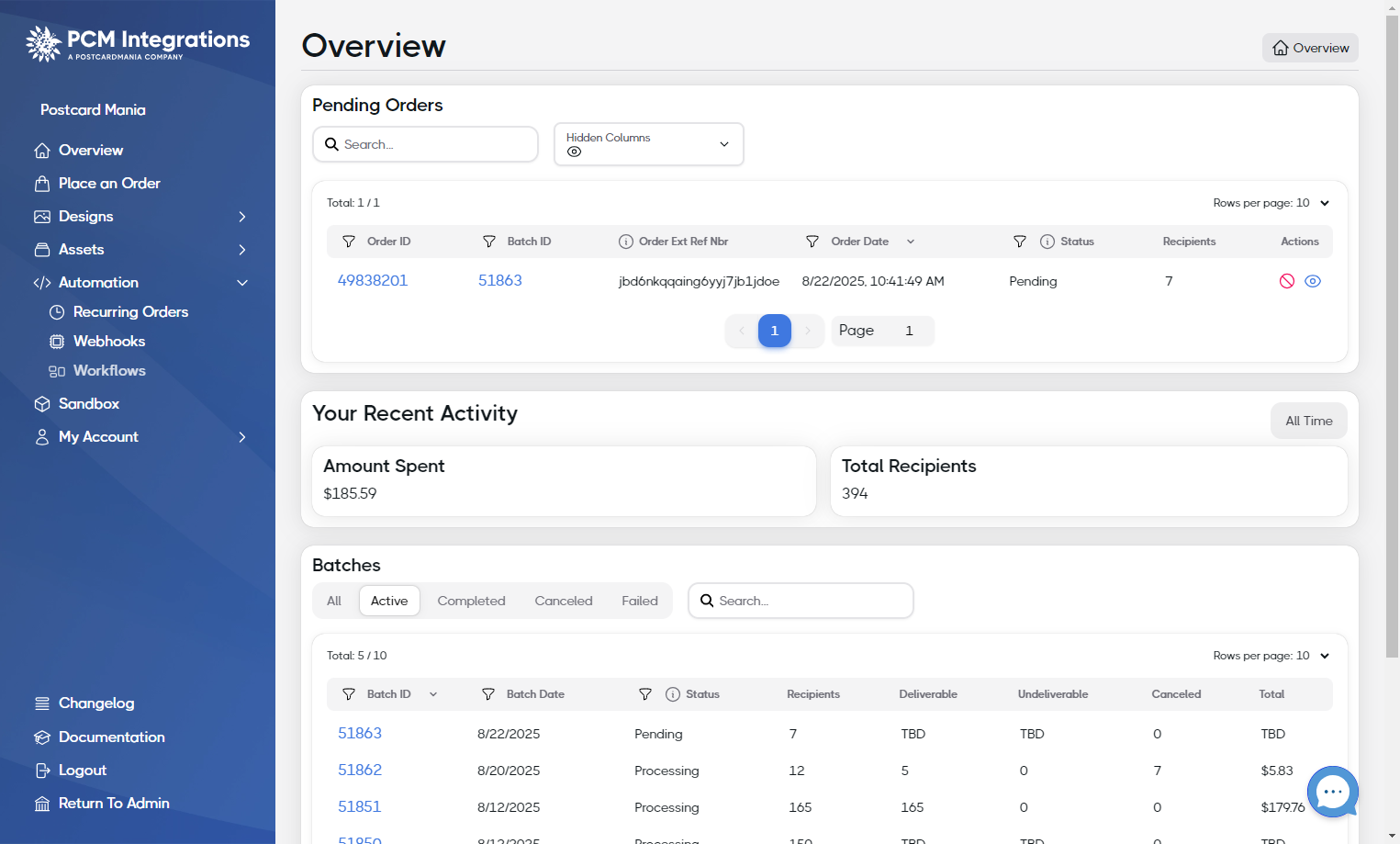Click the Logout door icon
The height and width of the screenshot is (844, 1400).
coord(42,771)
